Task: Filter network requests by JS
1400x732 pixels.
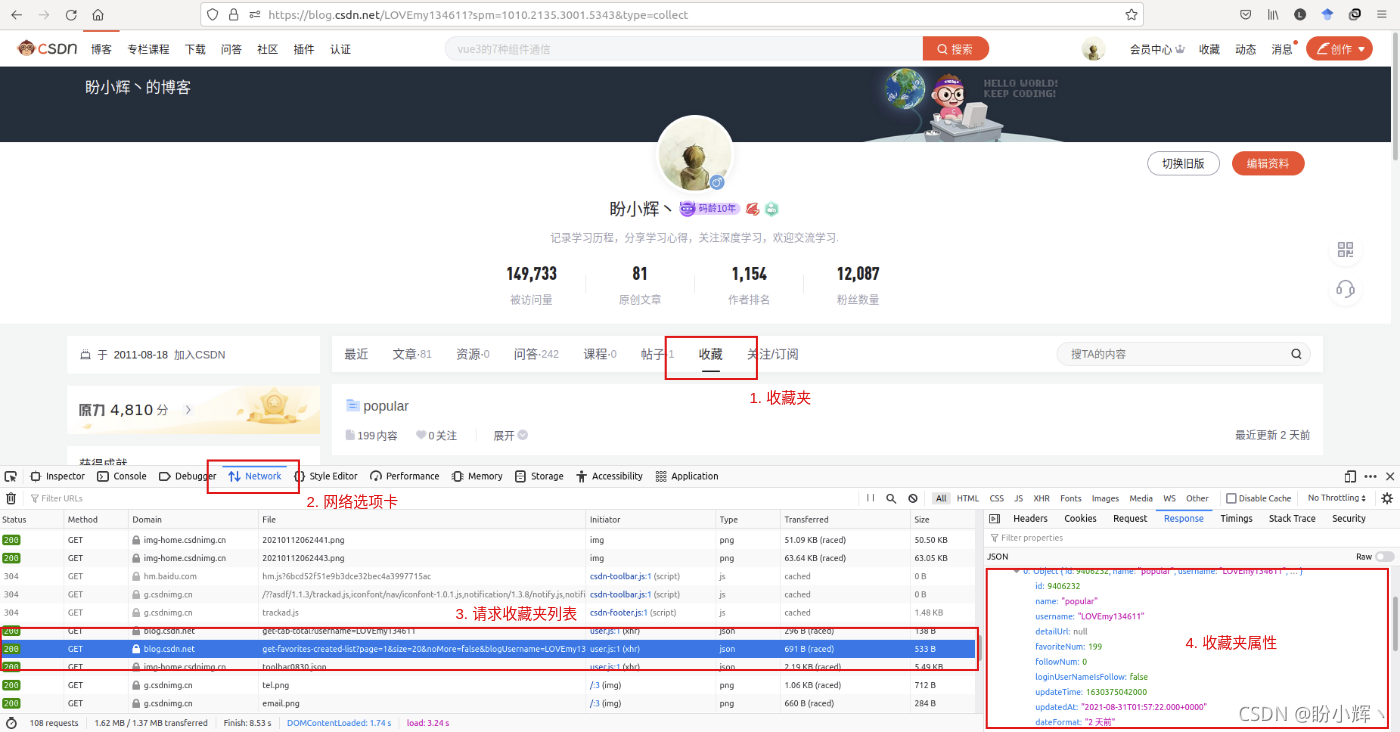Action: pyautogui.click(x=1019, y=498)
